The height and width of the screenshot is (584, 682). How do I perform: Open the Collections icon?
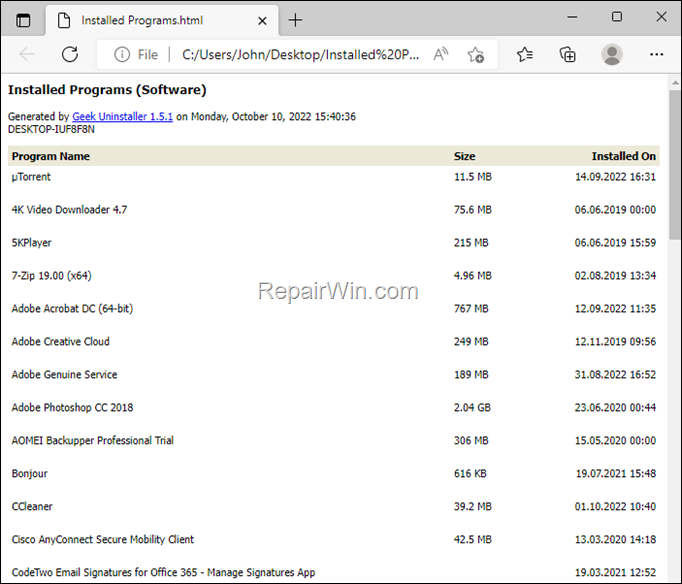pos(568,55)
